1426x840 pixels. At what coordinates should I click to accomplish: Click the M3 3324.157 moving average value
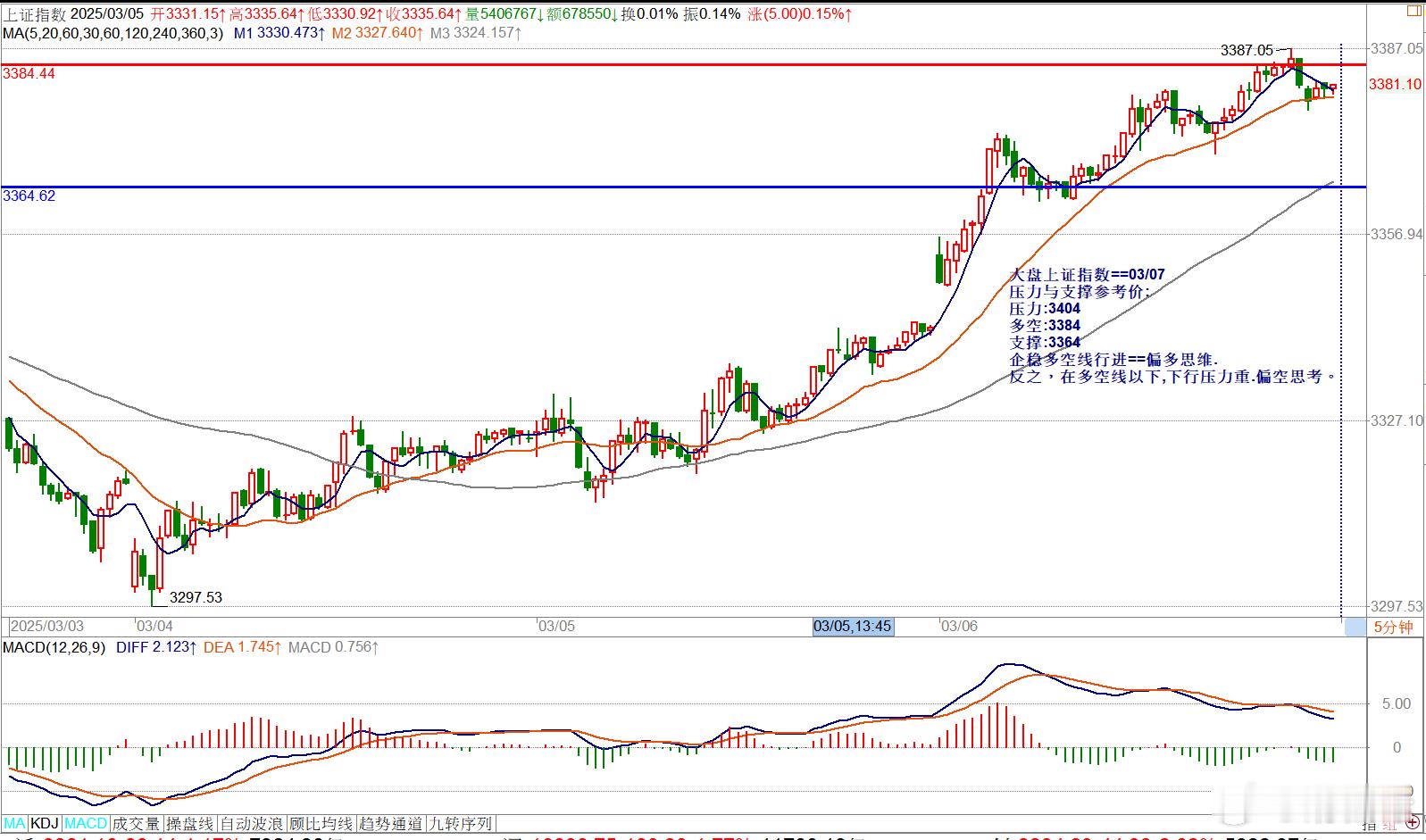pyautogui.click(x=474, y=33)
